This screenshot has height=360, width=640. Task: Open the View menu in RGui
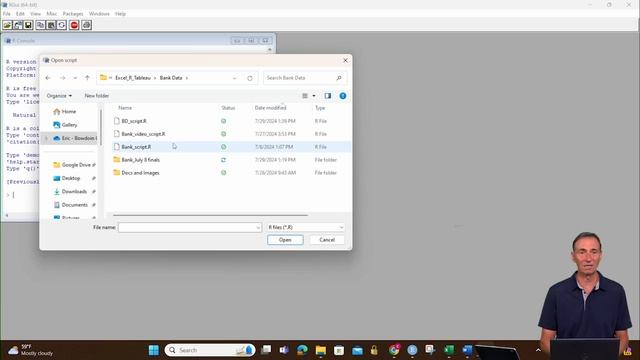point(36,14)
